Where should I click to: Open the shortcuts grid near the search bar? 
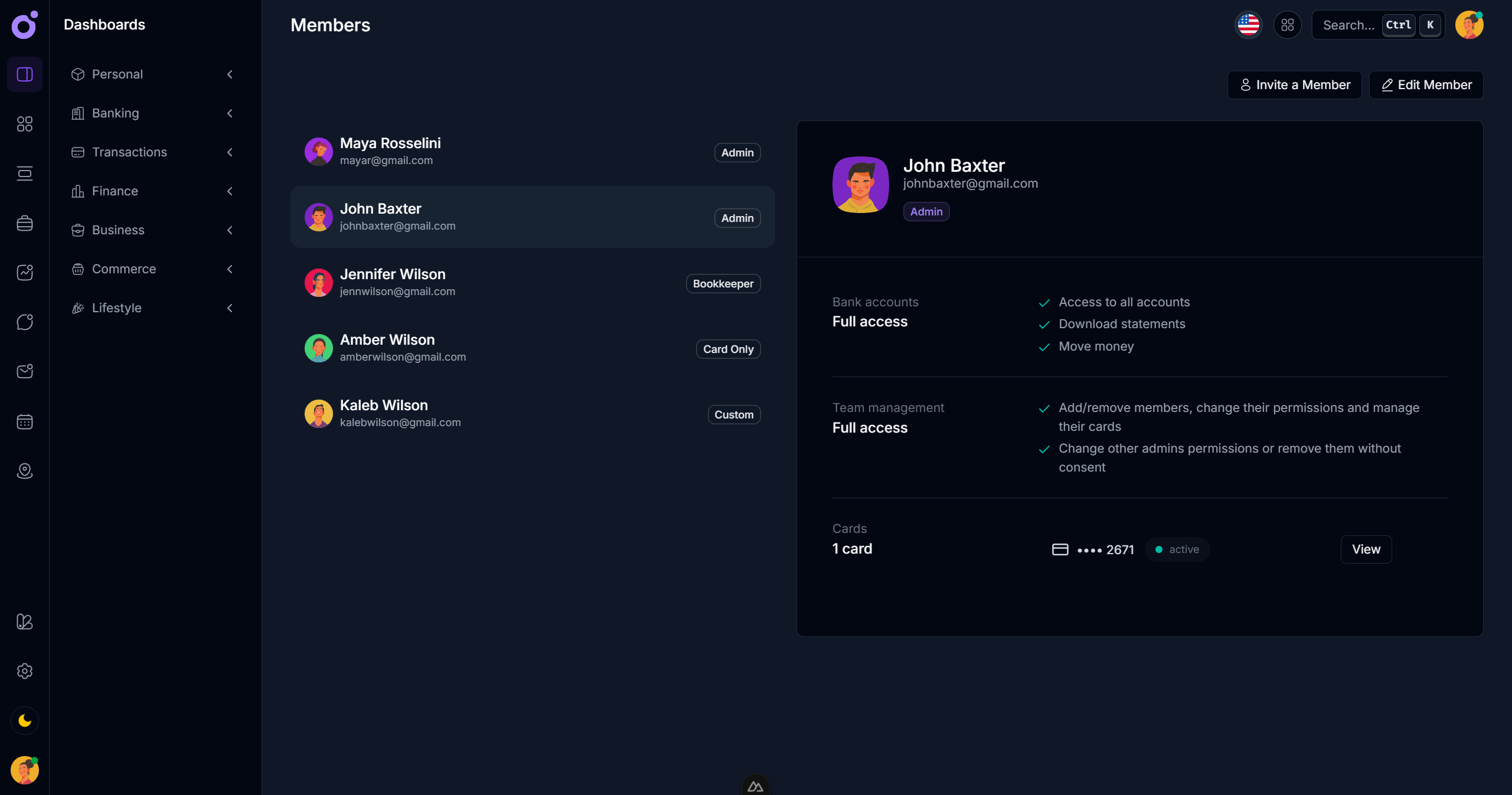pos(1288,25)
